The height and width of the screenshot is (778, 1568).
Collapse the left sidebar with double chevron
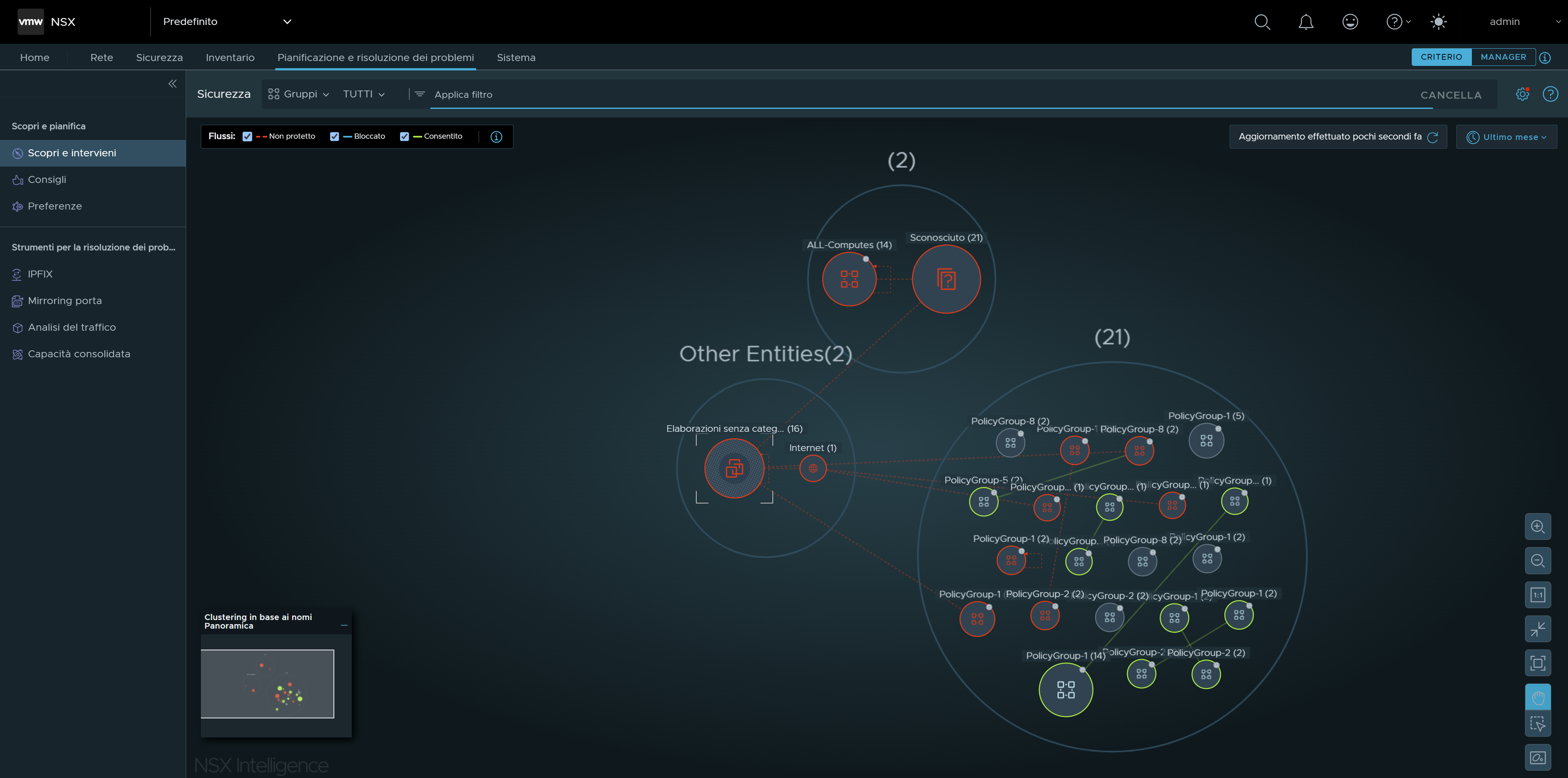pyautogui.click(x=172, y=84)
